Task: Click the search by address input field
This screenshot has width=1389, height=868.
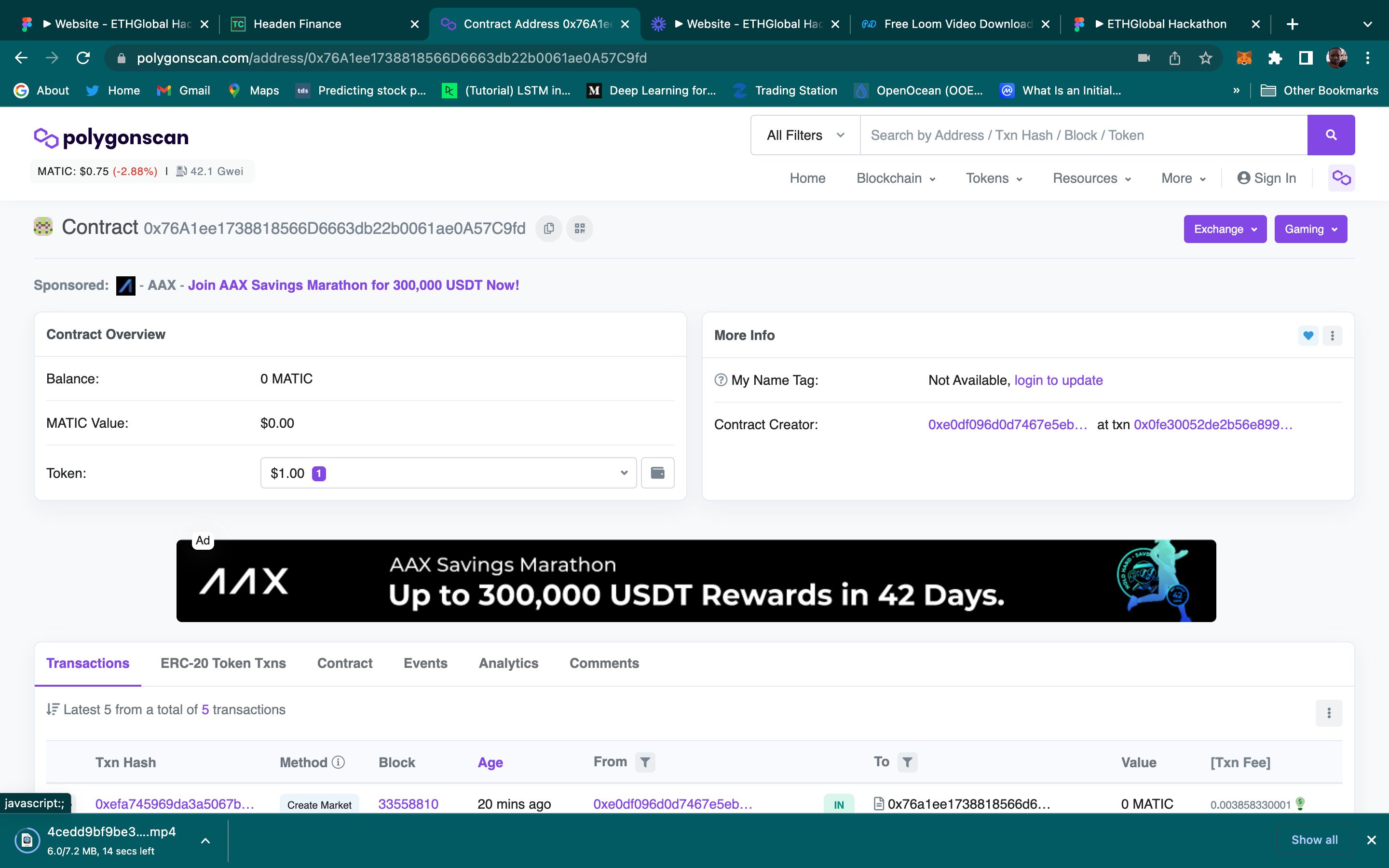Action: 1084,135
